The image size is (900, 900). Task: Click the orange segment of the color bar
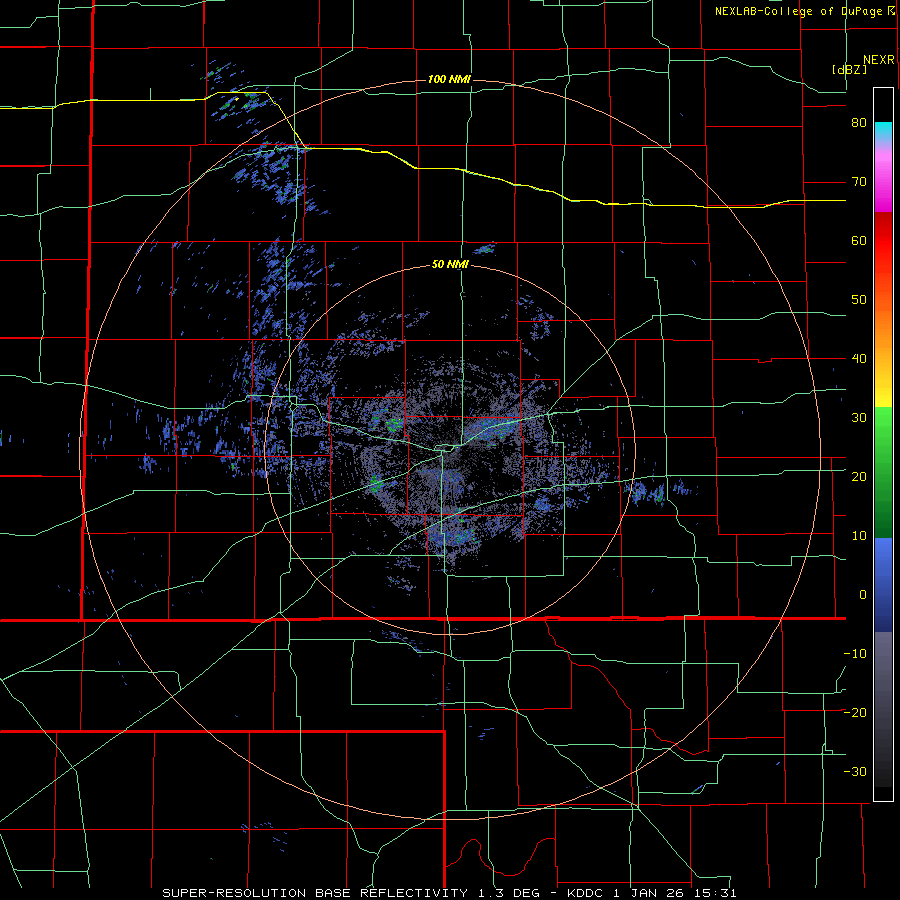(x=883, y=330)
